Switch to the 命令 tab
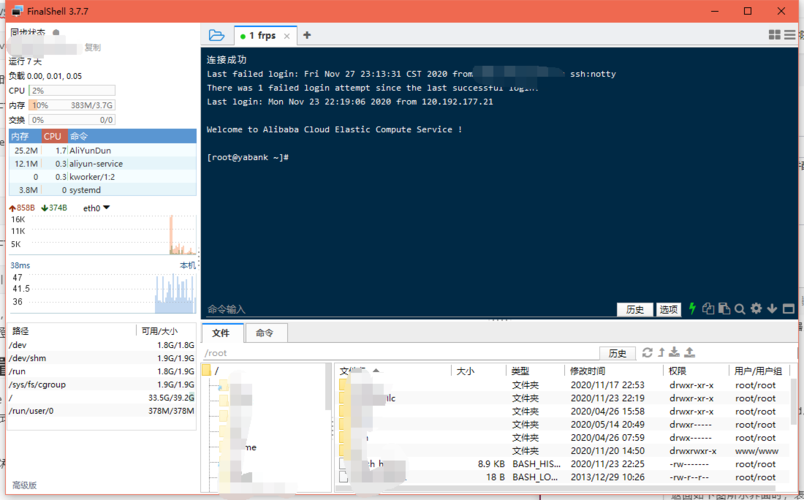 coord(265,333)
